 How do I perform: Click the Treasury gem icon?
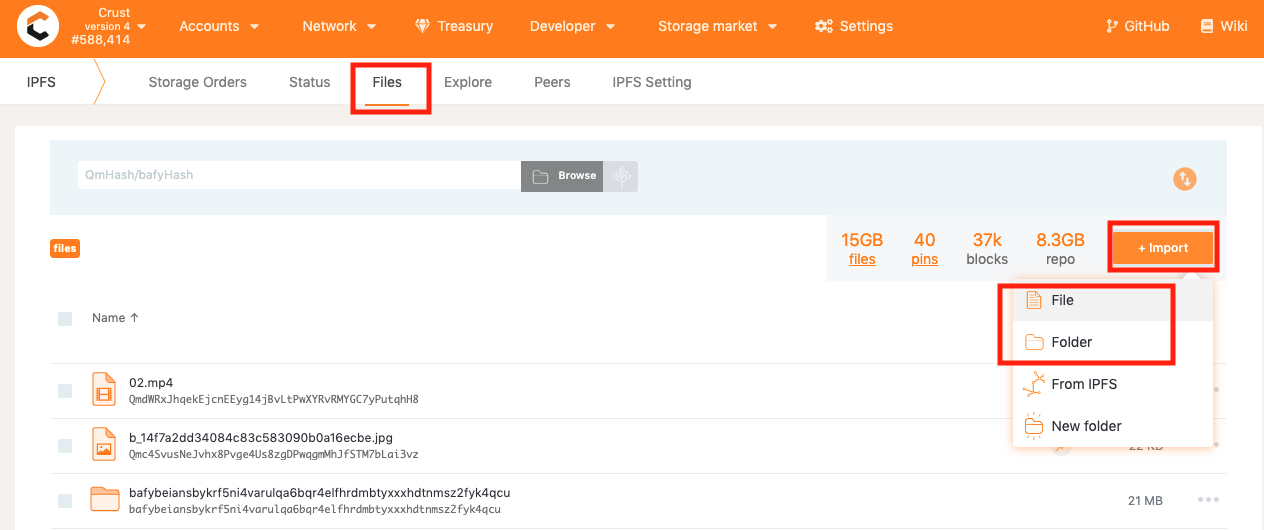point(422,26)
